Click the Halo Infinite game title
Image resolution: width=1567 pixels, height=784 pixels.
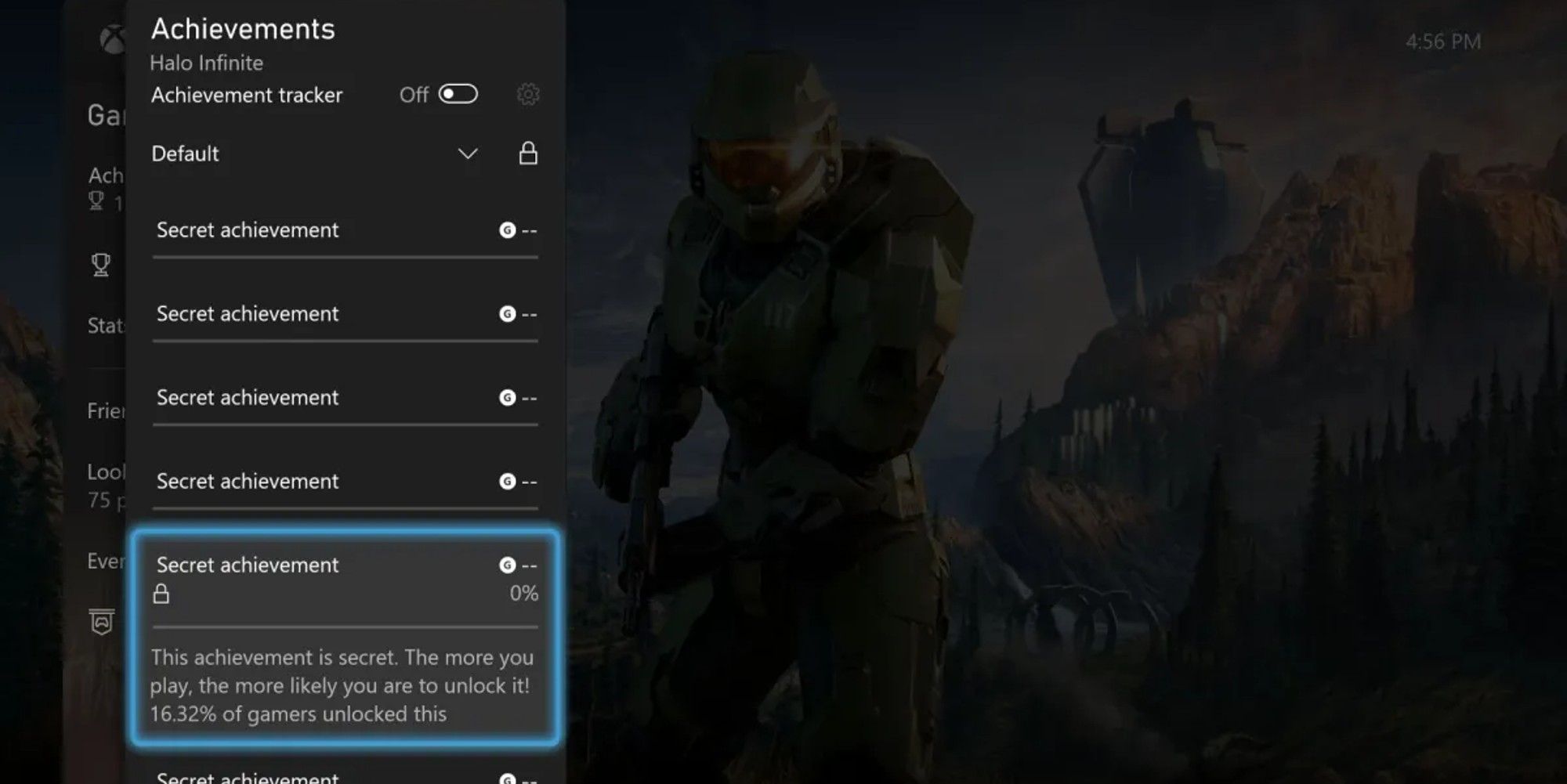pyautogui.click(x=206, y=63)
